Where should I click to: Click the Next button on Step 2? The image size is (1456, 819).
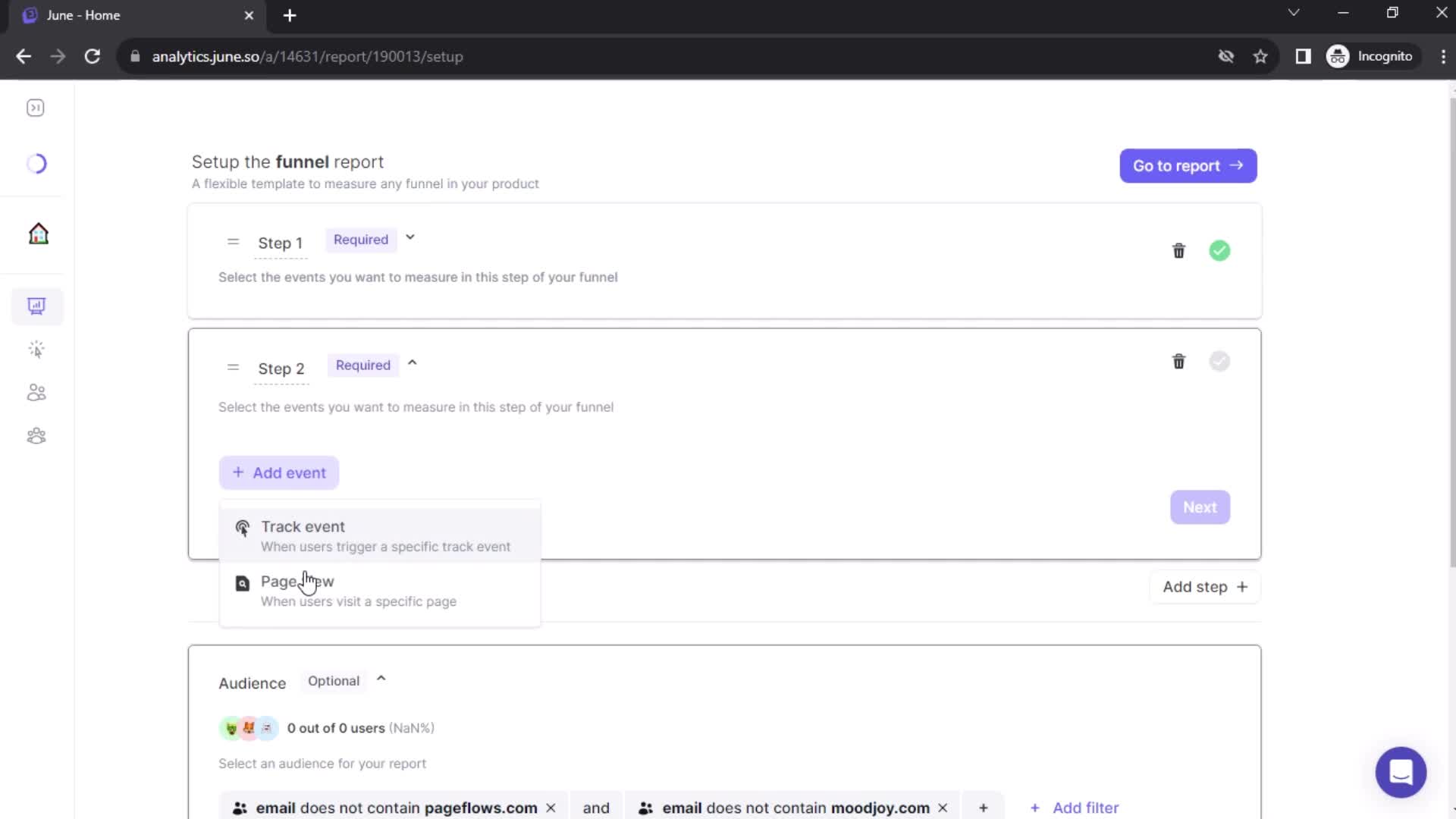1199,507
